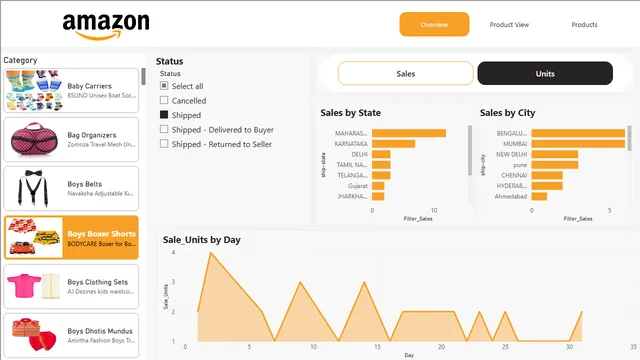Viewport: 640px width, 360px height.
Task: Click the JHARKHA... state bar
Action: pos(378,196)
